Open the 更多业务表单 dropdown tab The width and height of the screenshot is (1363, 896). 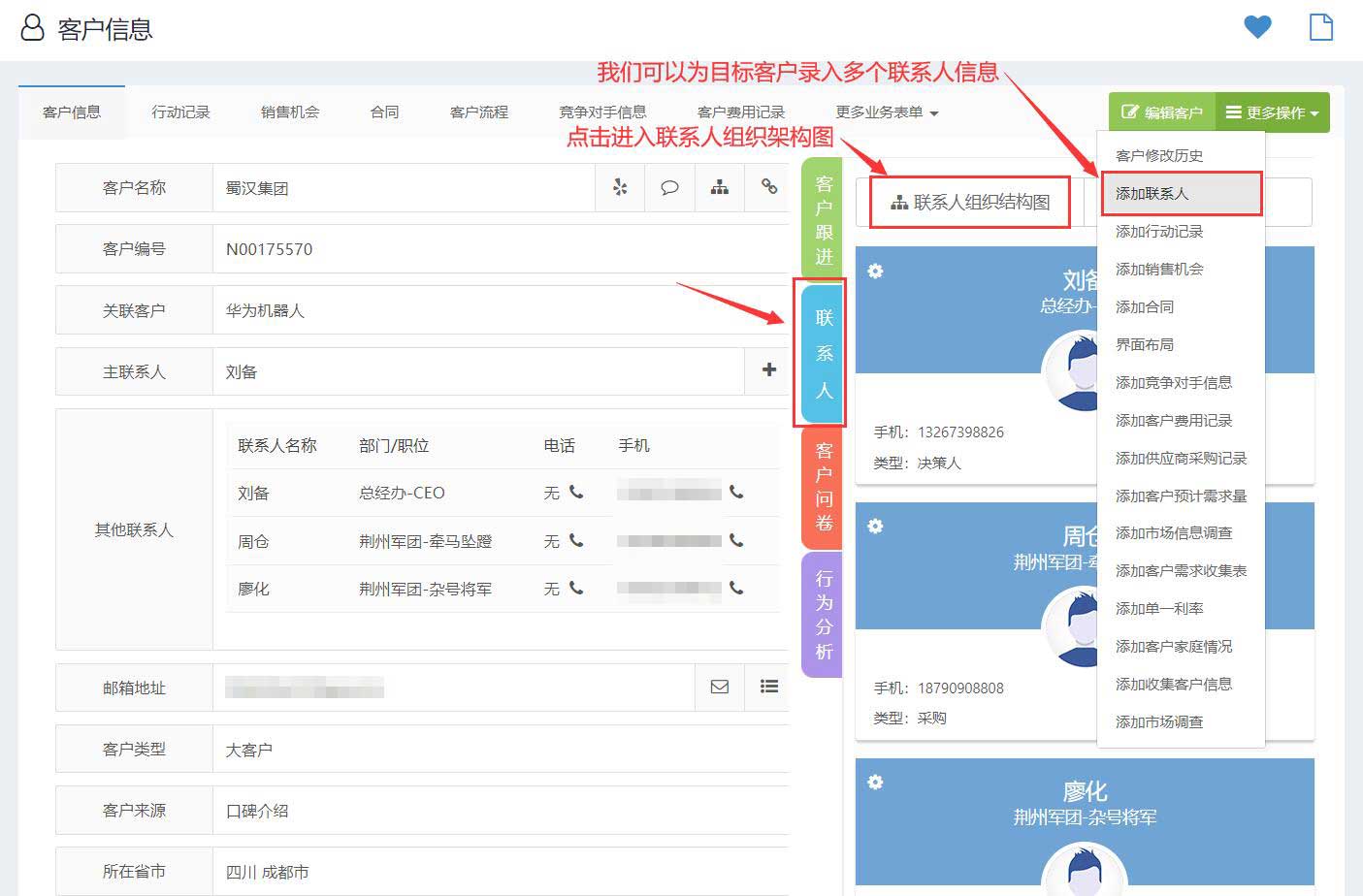coord(886,112)
